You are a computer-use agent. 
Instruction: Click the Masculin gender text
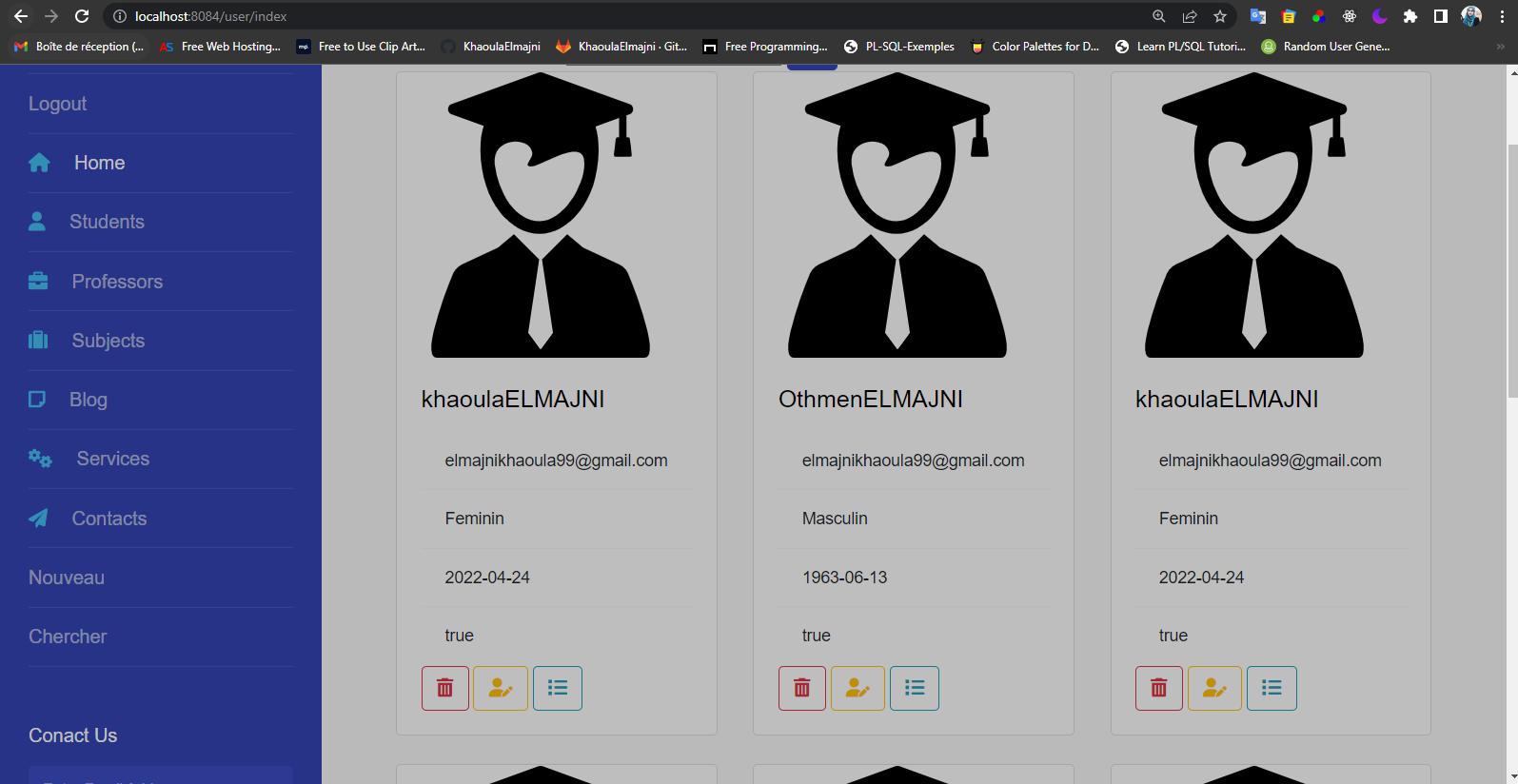coord(835,519)
